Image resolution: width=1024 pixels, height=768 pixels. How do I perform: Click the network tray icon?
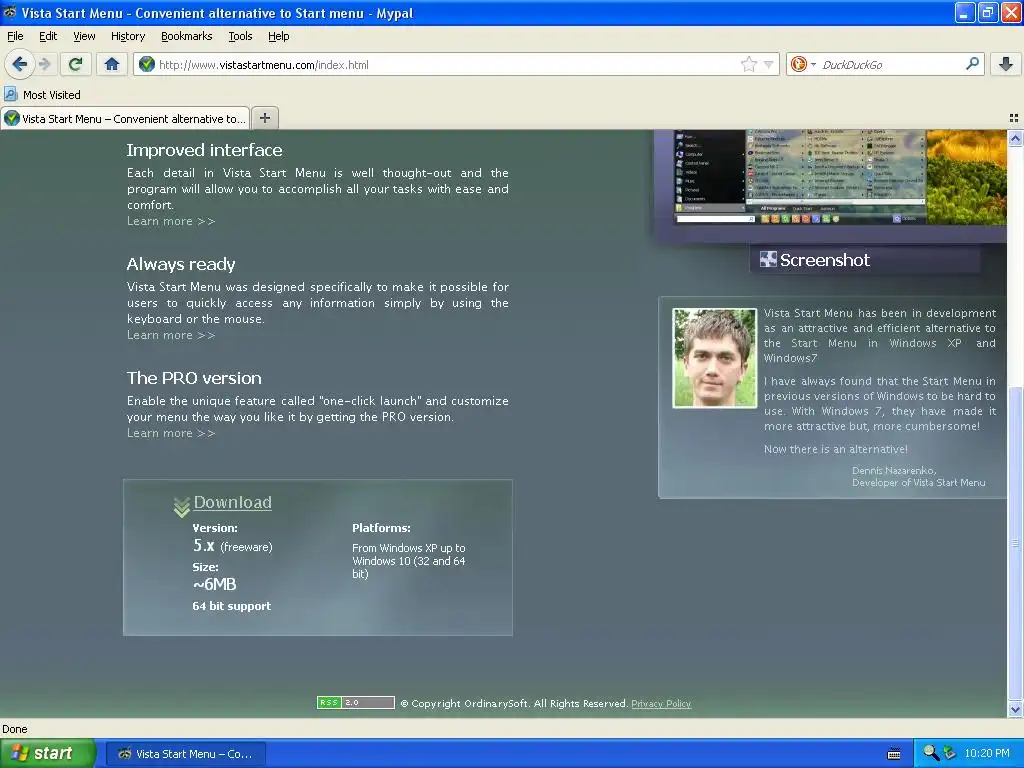click(x=950, y=753)
